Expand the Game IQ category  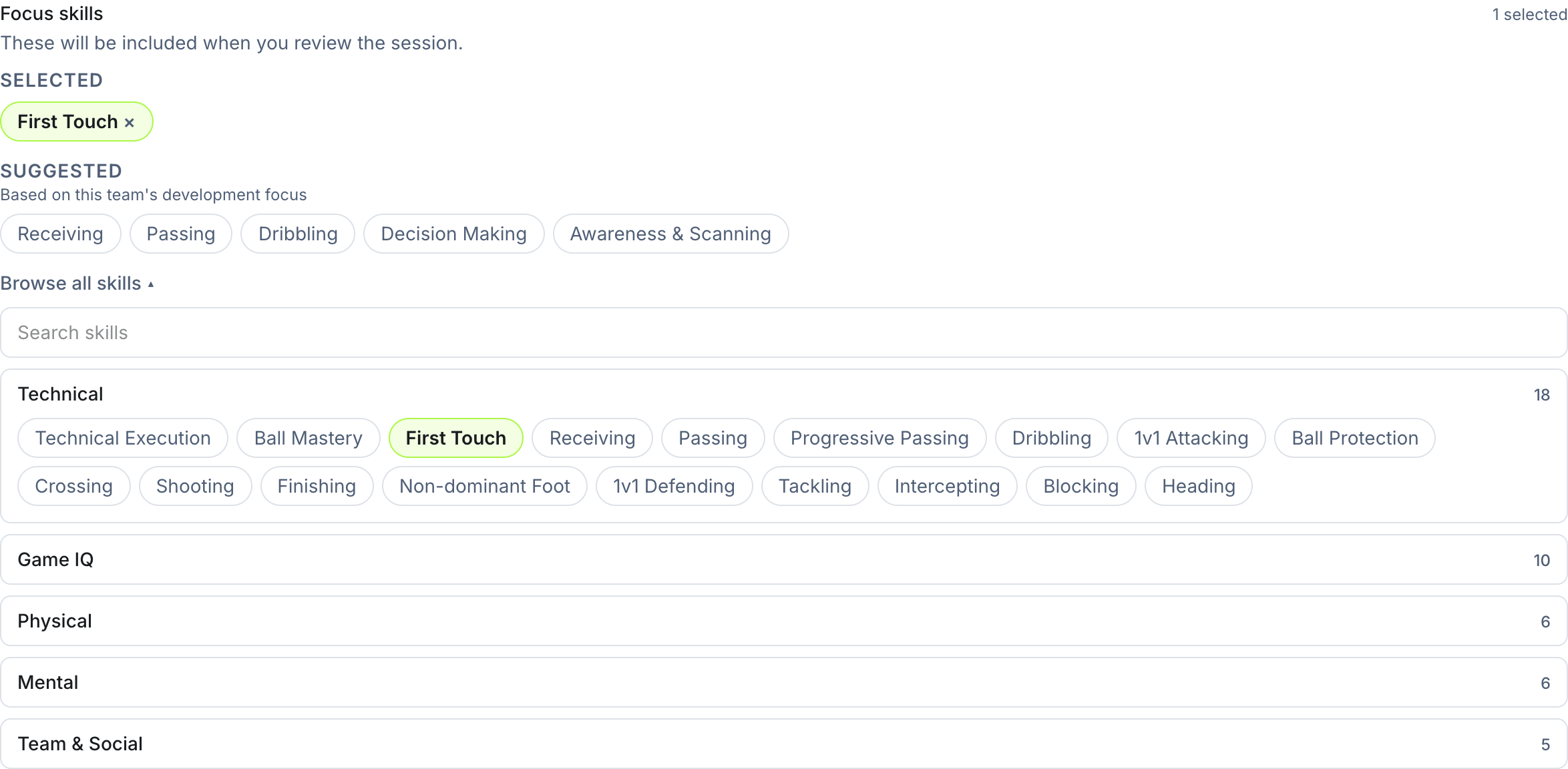784,559
